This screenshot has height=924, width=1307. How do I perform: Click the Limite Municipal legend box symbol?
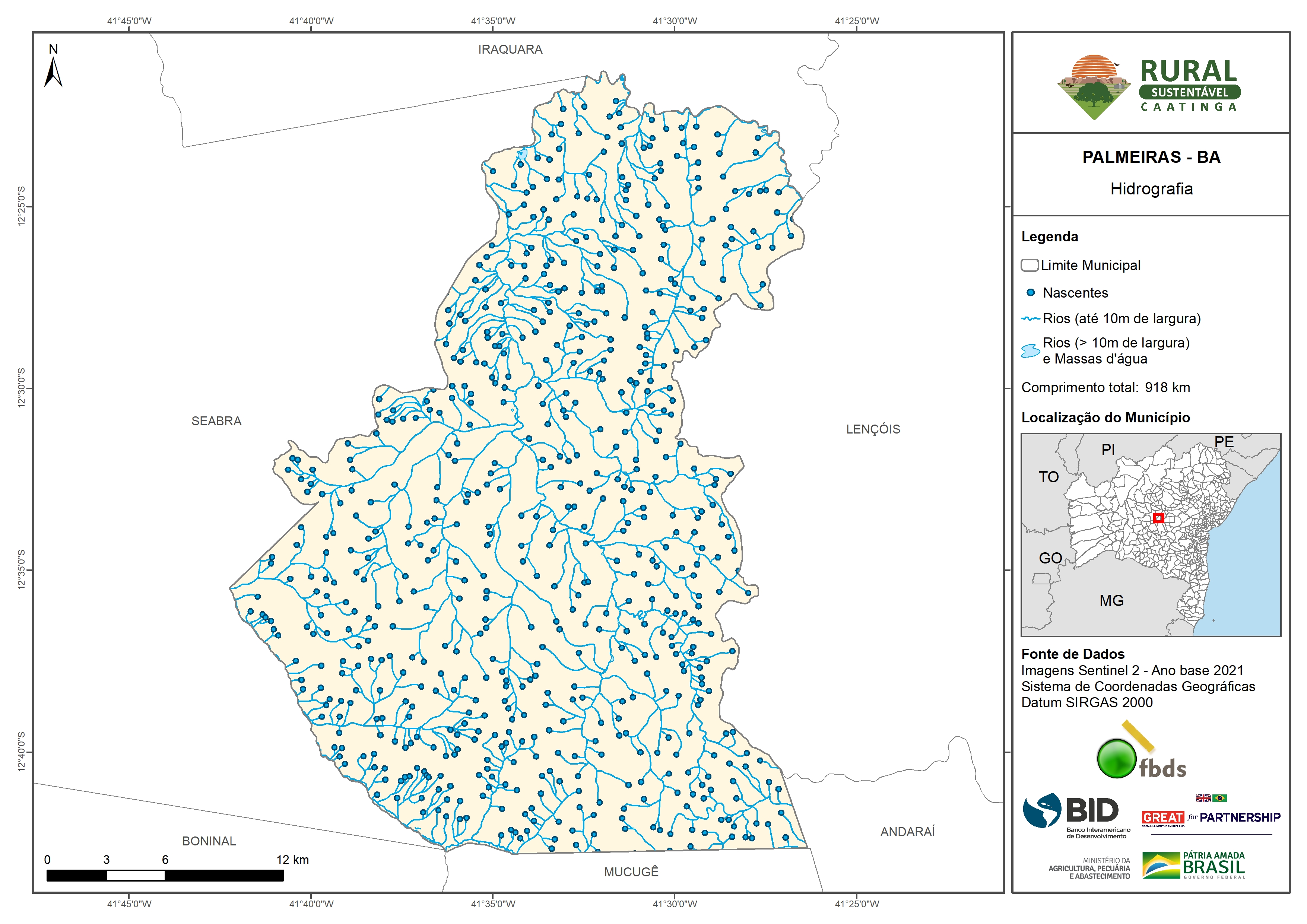[x=1029, y=265]
